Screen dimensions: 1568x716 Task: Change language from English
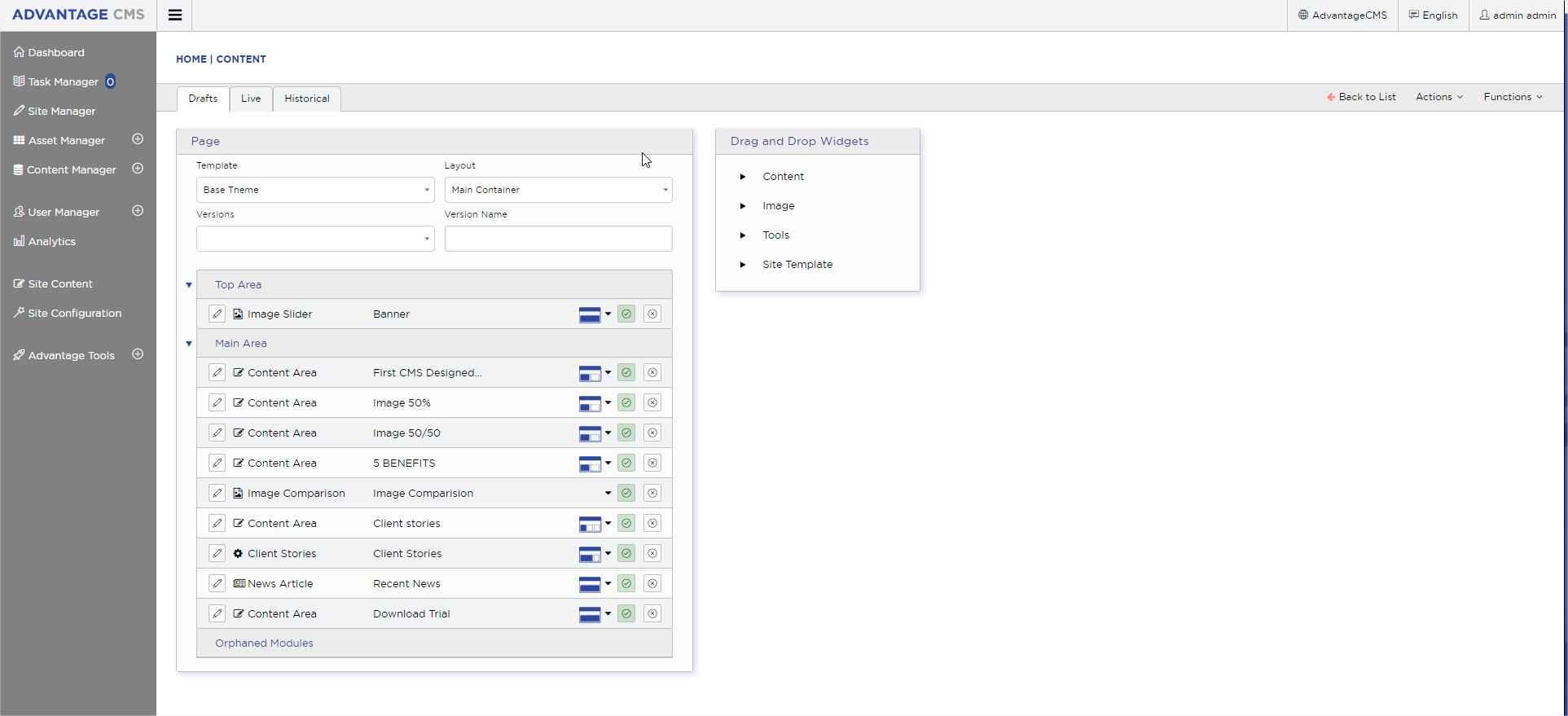[x=1434, y=15]
